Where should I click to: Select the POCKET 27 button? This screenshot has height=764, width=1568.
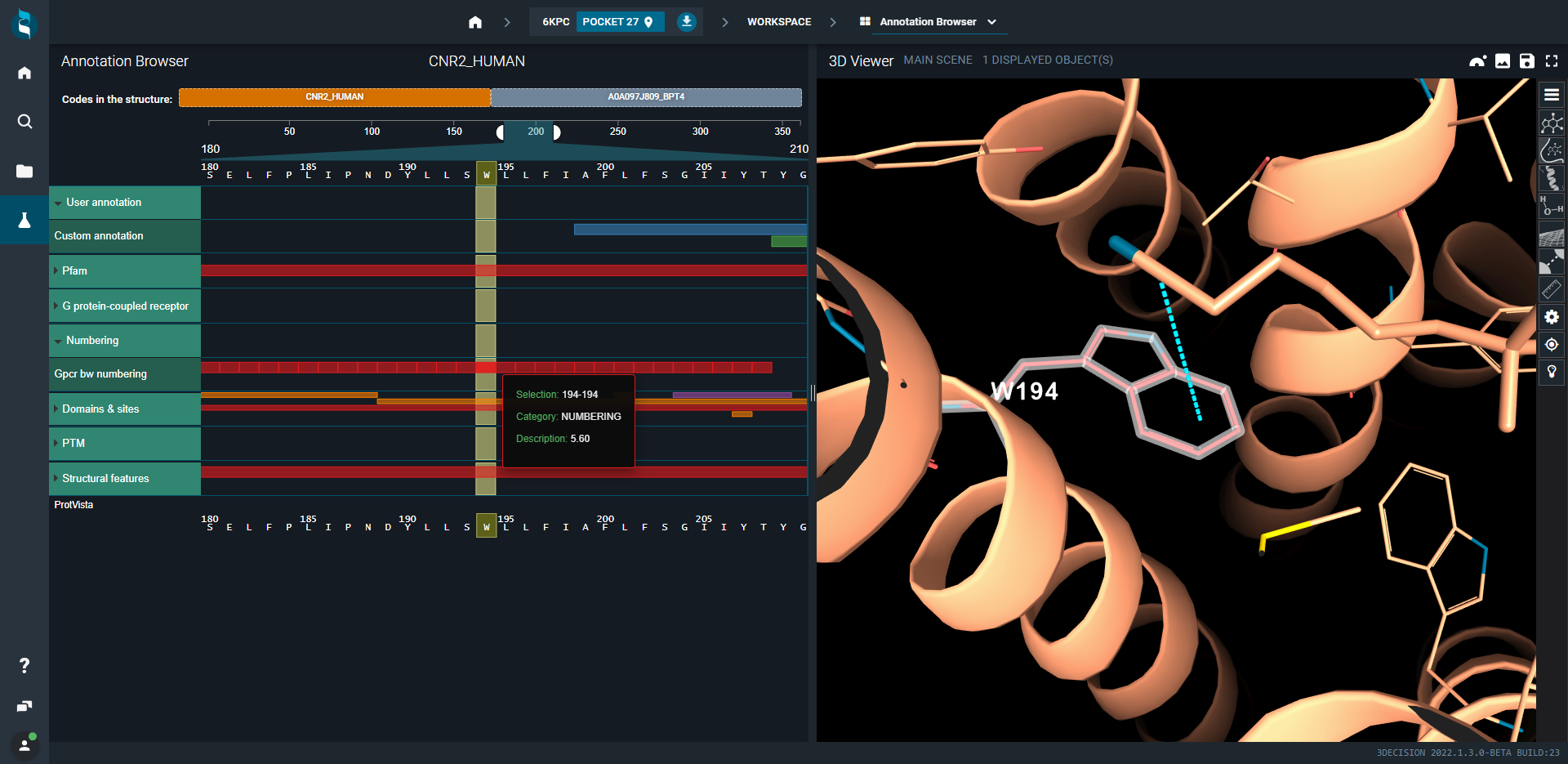tap(619, 22)
